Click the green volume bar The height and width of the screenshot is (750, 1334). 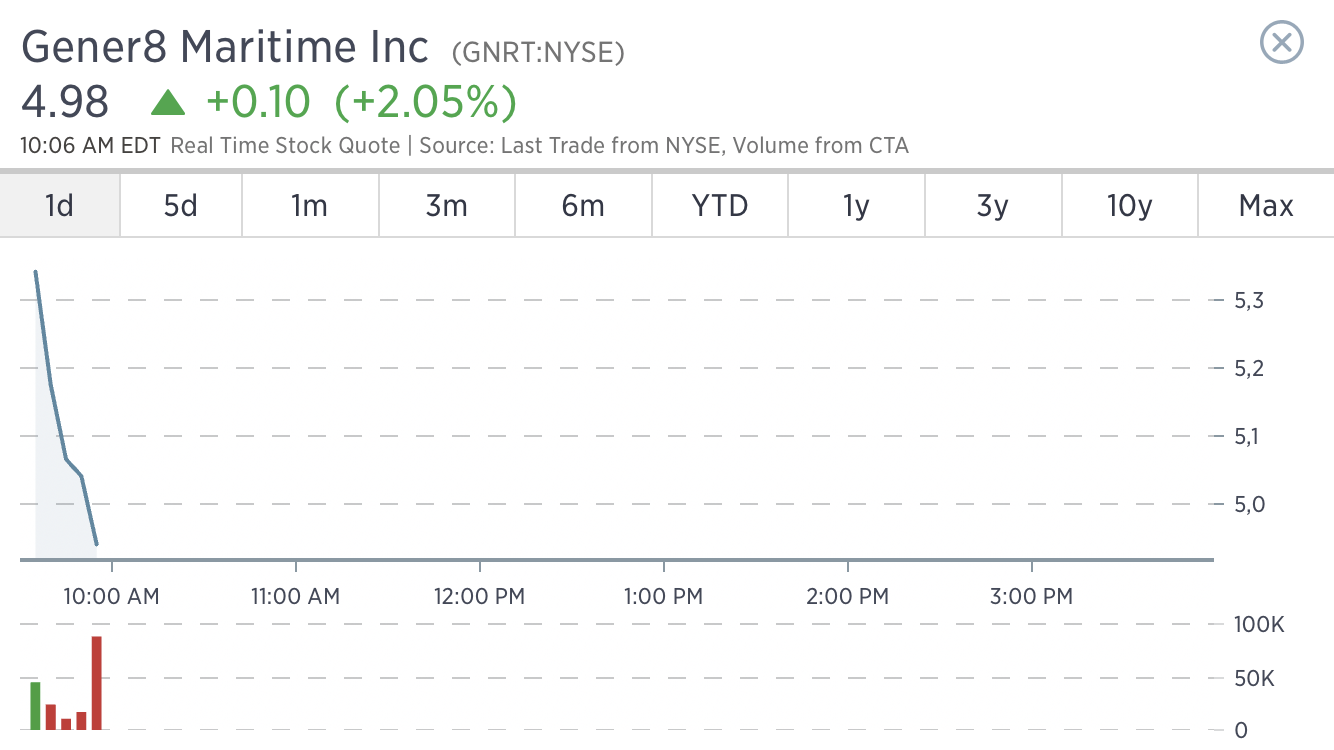pos(35,706)
